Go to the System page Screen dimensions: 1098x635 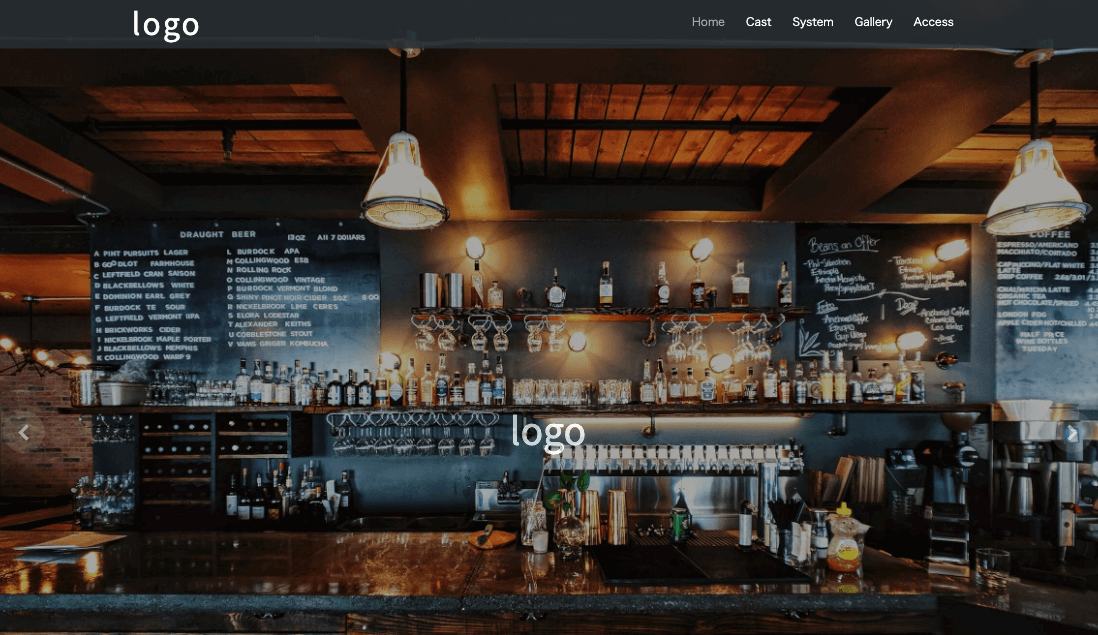[812, 22]
